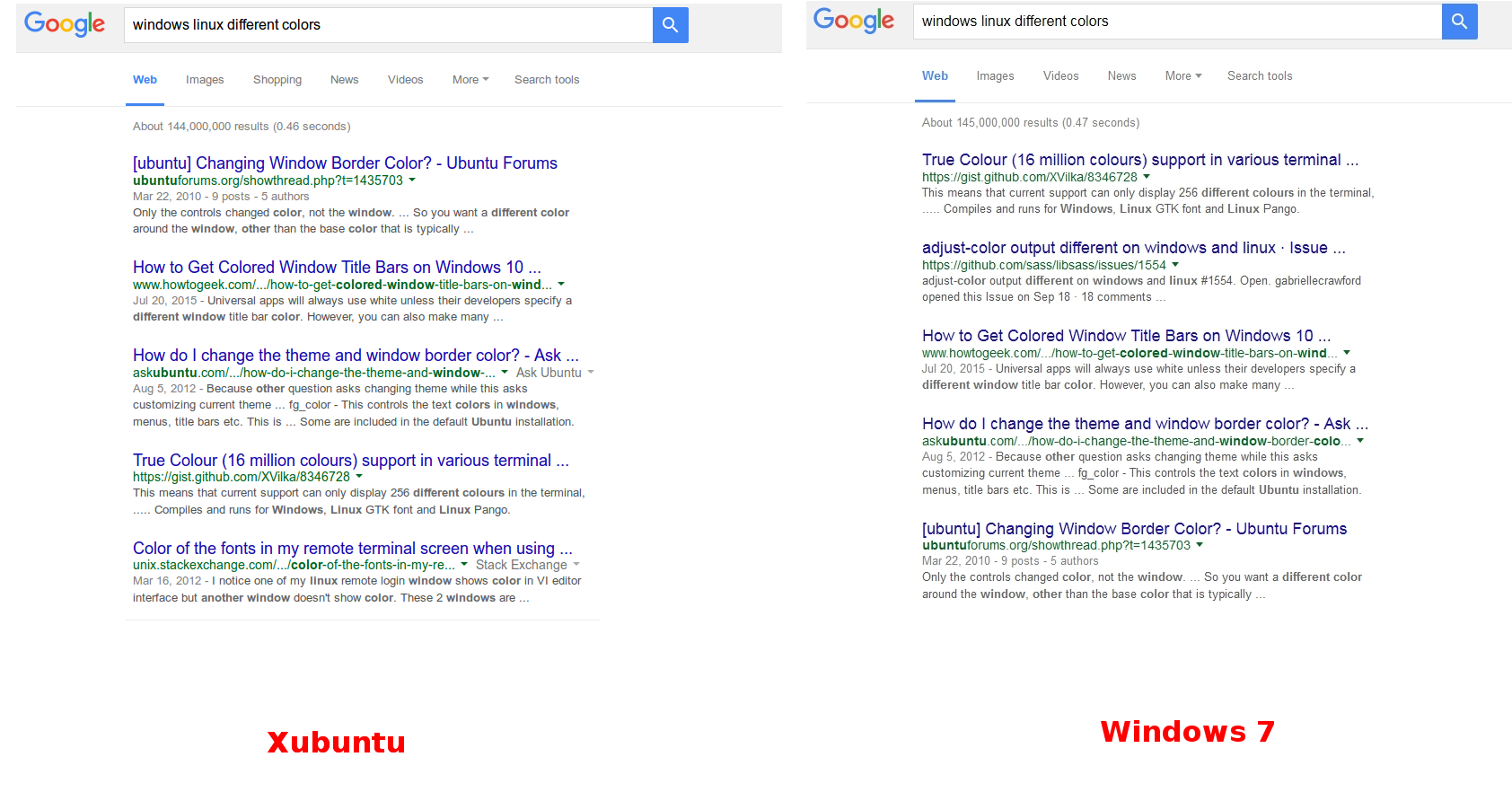Viewport: 1512px width, 792px height.
Task: Open Shopping tab in Xubuntu screenshot
Action: 277,80
